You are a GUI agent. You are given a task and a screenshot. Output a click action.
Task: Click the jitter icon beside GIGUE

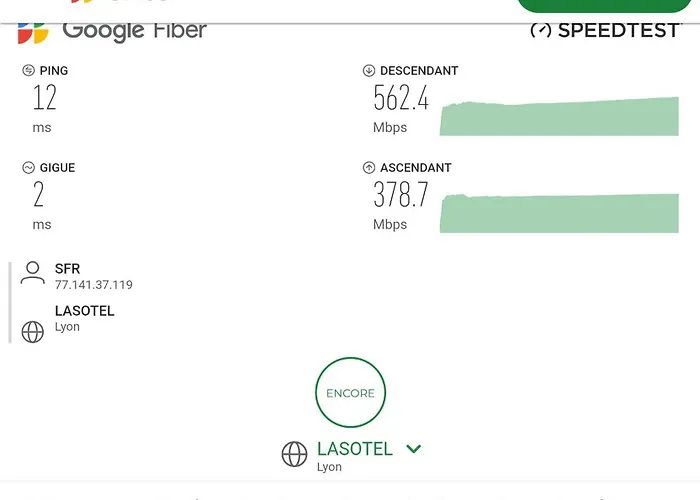pyautogui.click(x=28, y=168)
